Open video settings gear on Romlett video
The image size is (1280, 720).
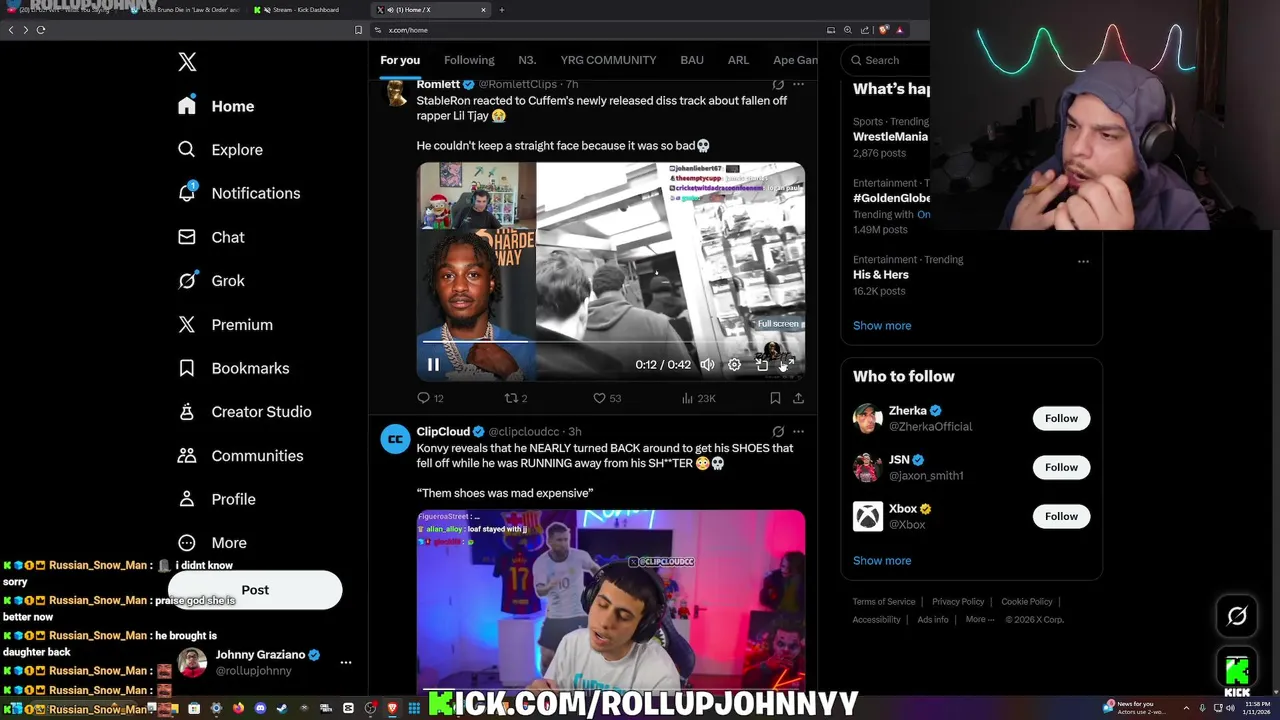(x=734, y=365)
